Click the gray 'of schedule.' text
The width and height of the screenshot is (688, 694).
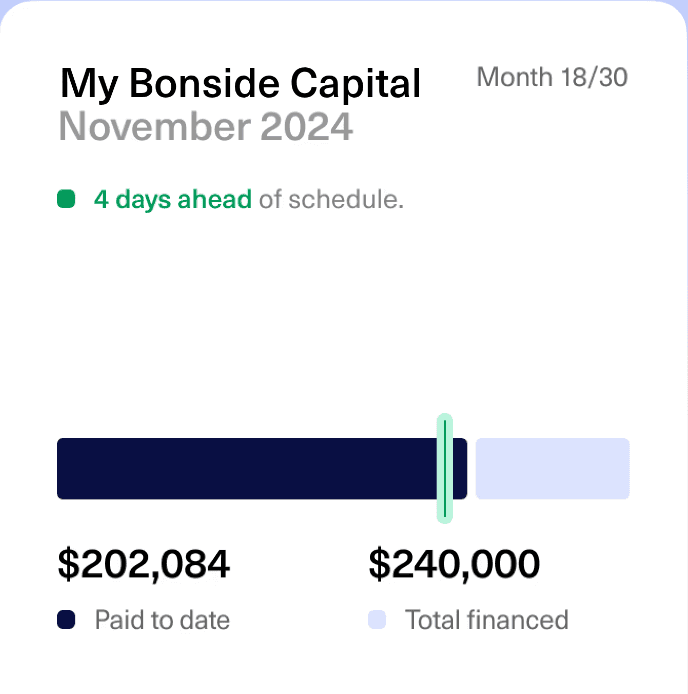[331, 199]
